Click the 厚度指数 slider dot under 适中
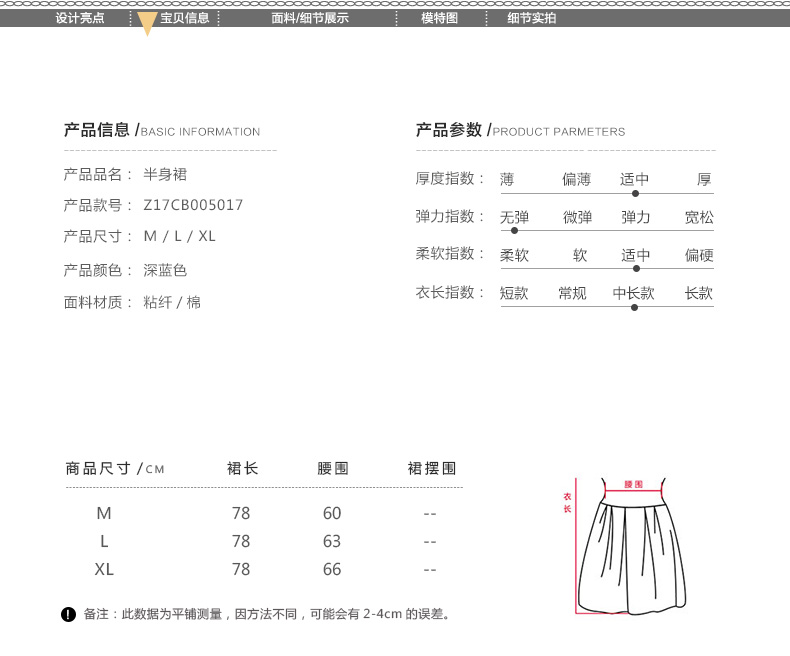The width and height of the screenshot is (790, 656). tap(635, 193)
